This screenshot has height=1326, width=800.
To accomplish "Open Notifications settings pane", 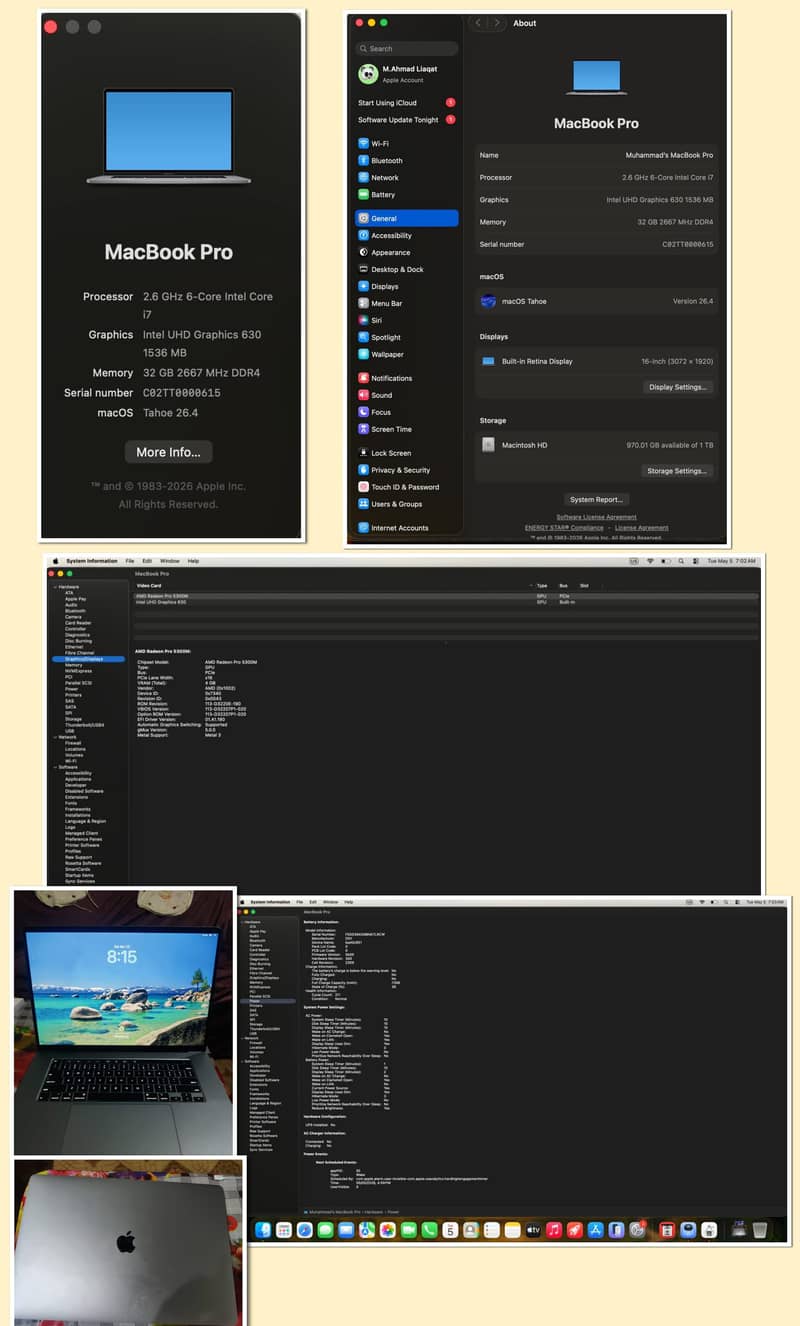I will [406, 378].
